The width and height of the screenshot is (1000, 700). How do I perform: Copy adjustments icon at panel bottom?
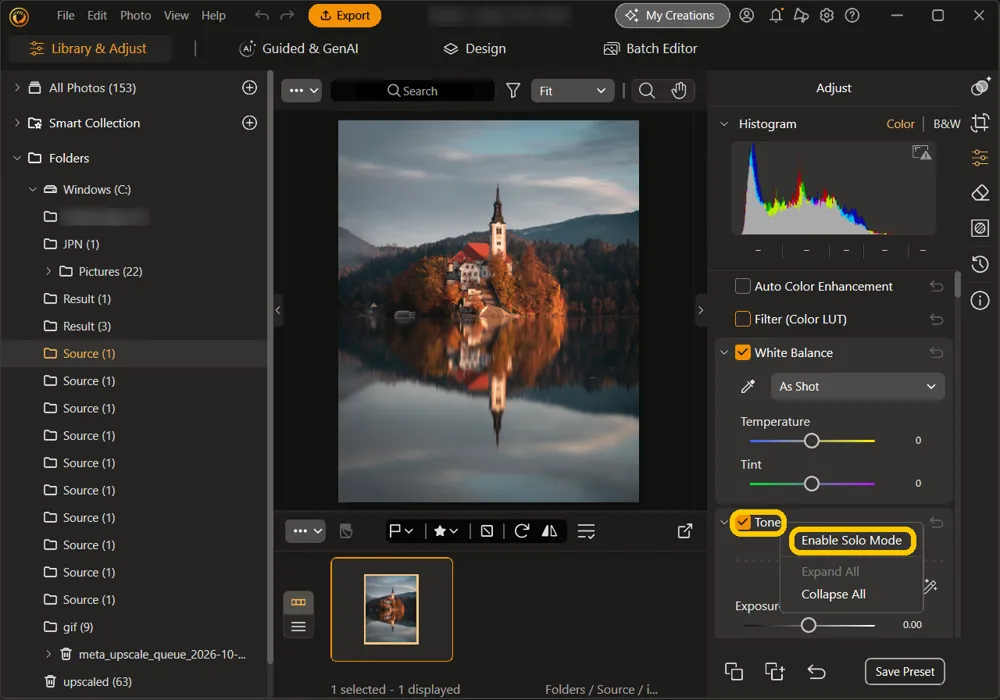(733, 671)
